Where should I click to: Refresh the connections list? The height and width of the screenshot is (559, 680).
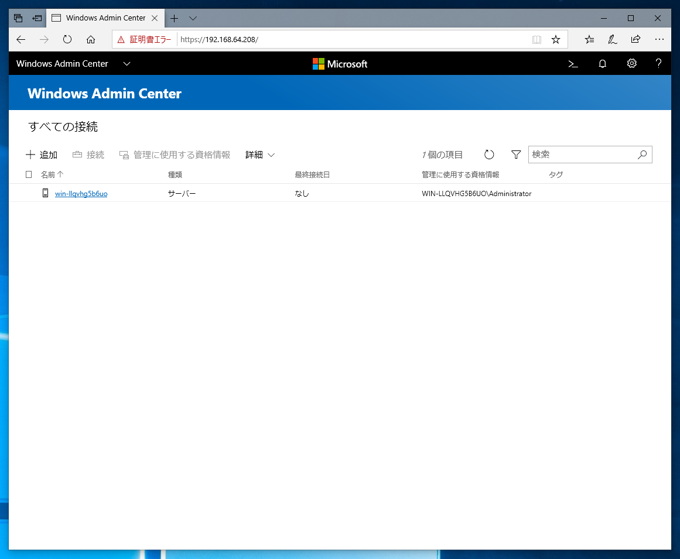[489, 155]
